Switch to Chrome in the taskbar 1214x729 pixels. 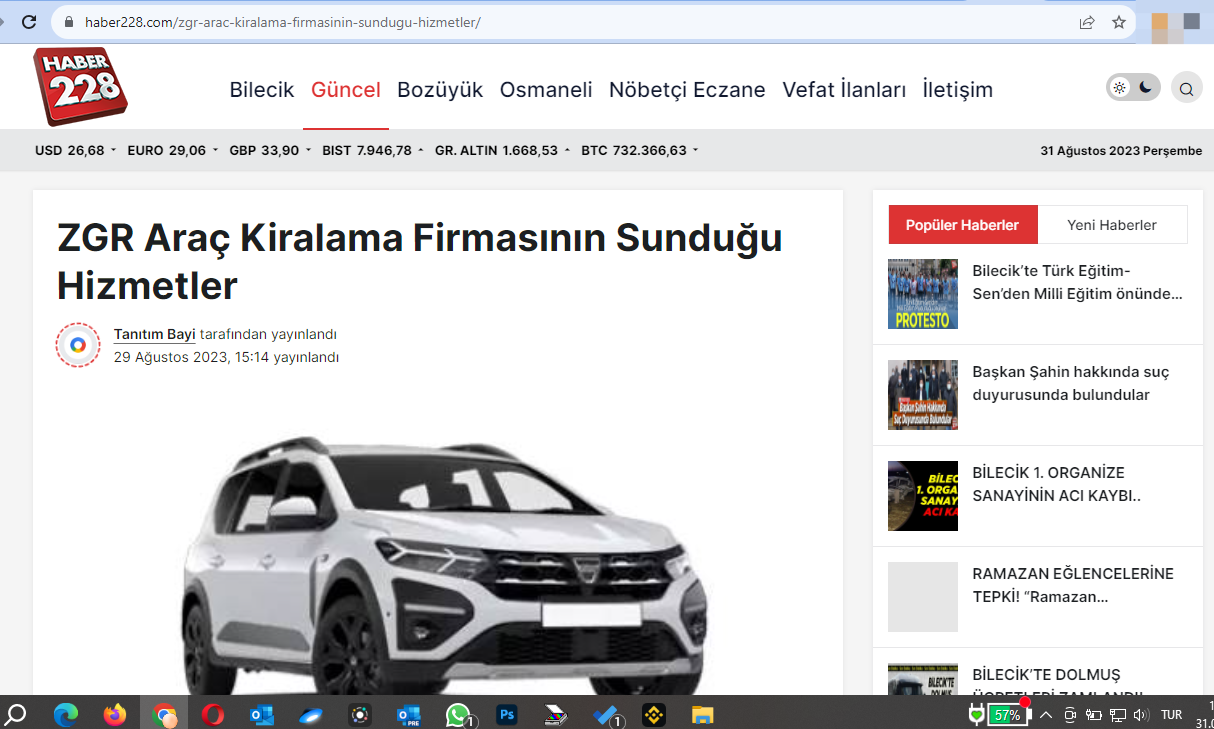164,715
